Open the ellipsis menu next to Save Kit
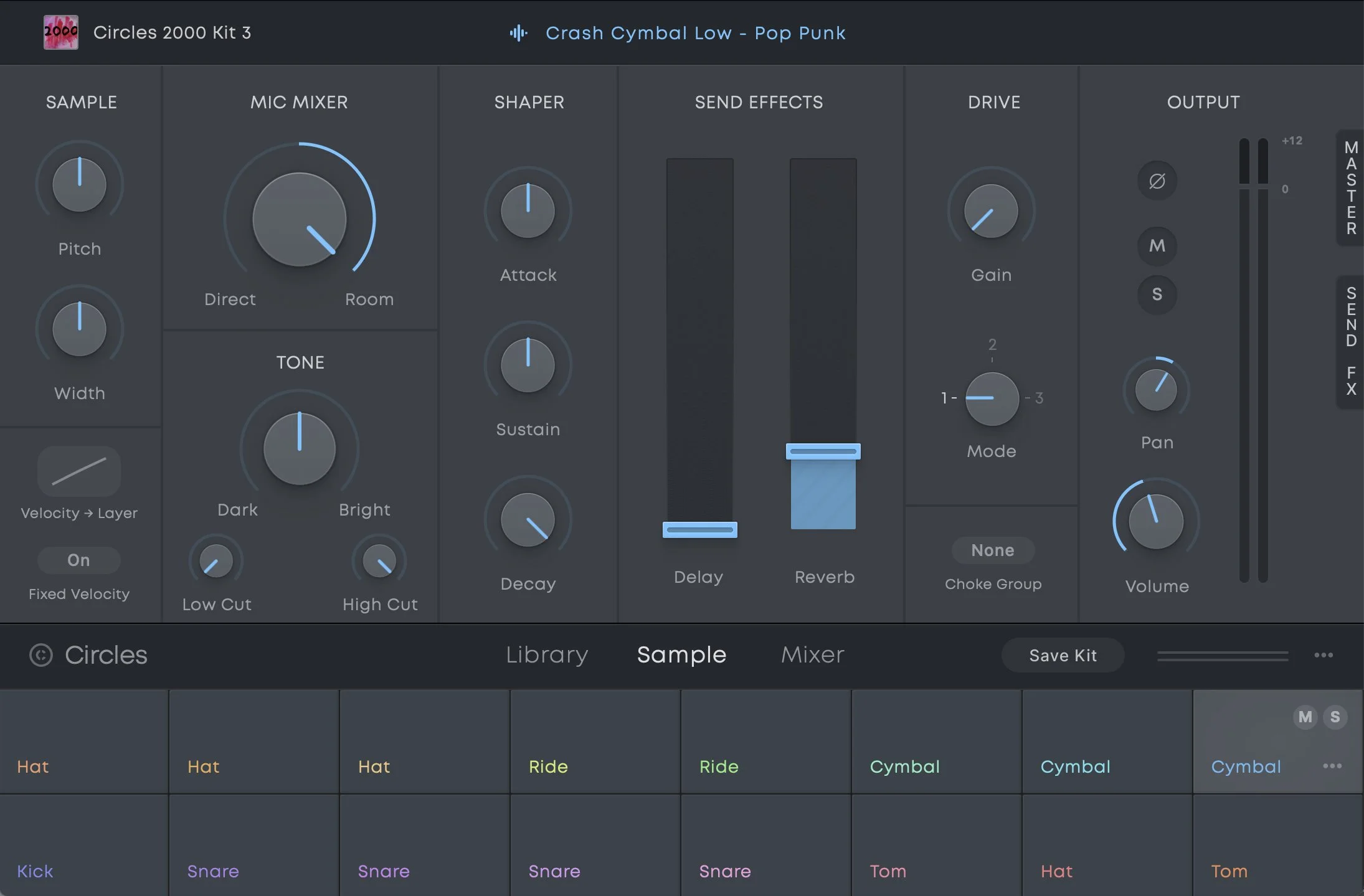The height and width of the screenshot is (896, 1364). pyautogui.click(x=1323, y=655)
